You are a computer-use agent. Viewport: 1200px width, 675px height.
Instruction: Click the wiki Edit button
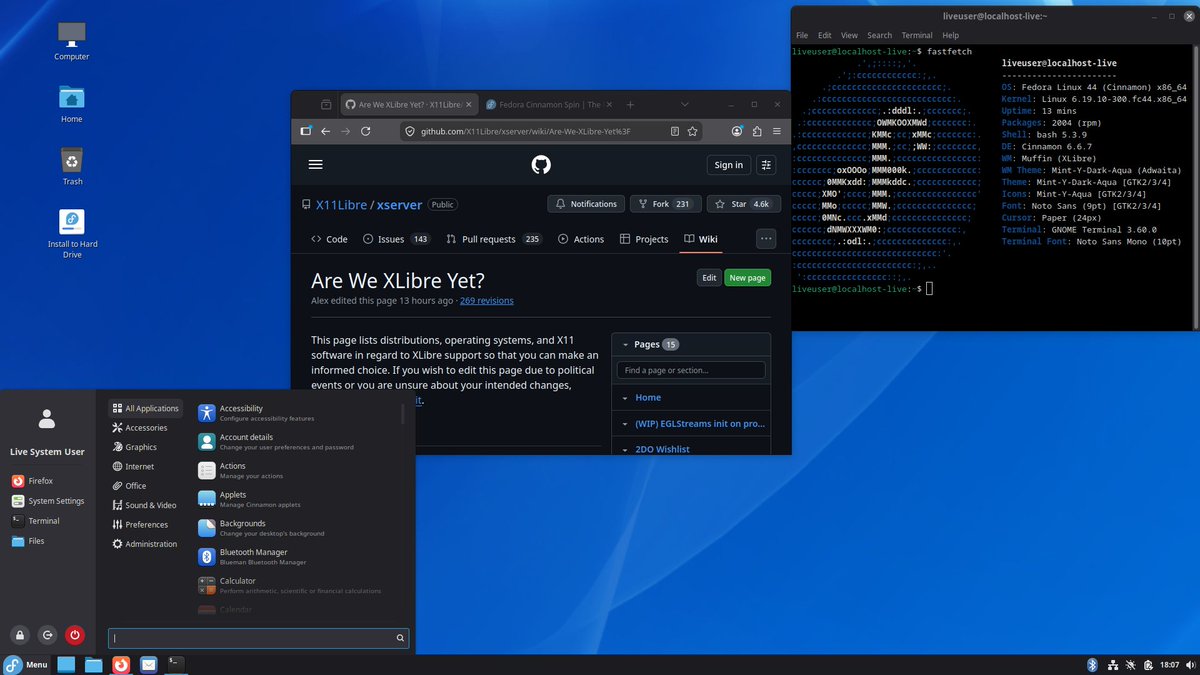tap(709, 278)
